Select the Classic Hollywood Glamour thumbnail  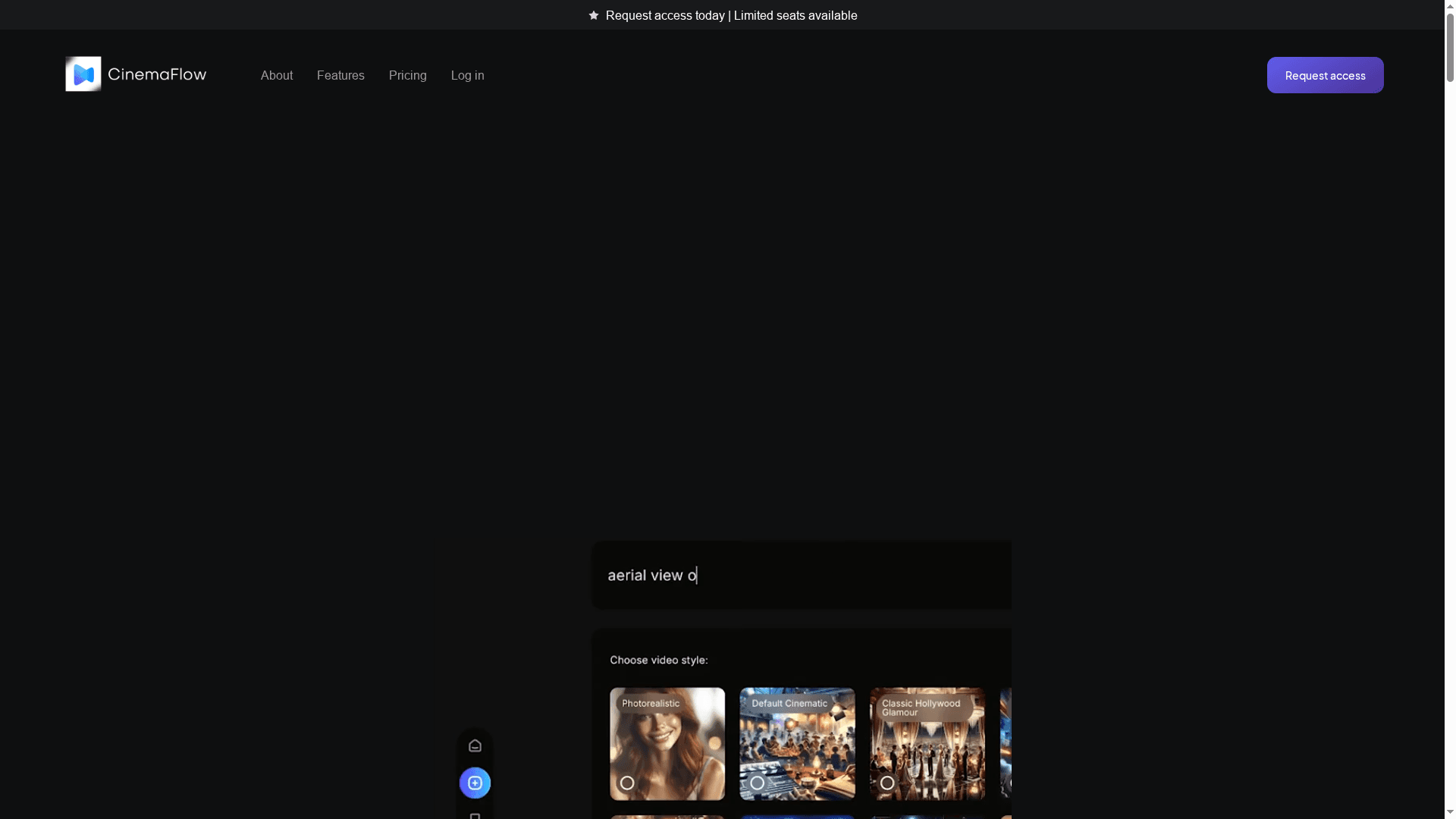[x=927, y=743]
